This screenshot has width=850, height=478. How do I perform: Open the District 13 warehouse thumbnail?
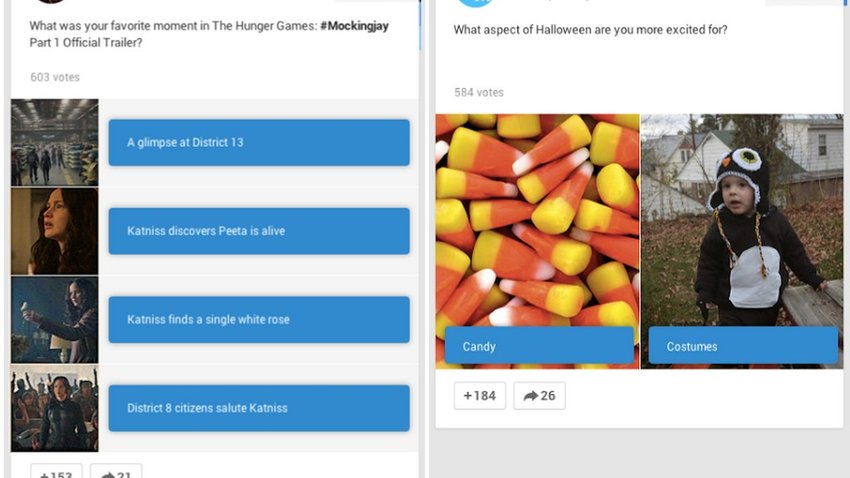pyautogui.click(x=55, y=143)
